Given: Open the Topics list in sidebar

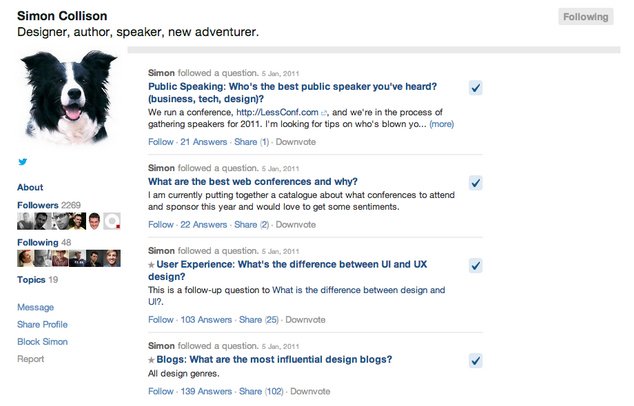Looking at the screenshot, I should point(31,280).
